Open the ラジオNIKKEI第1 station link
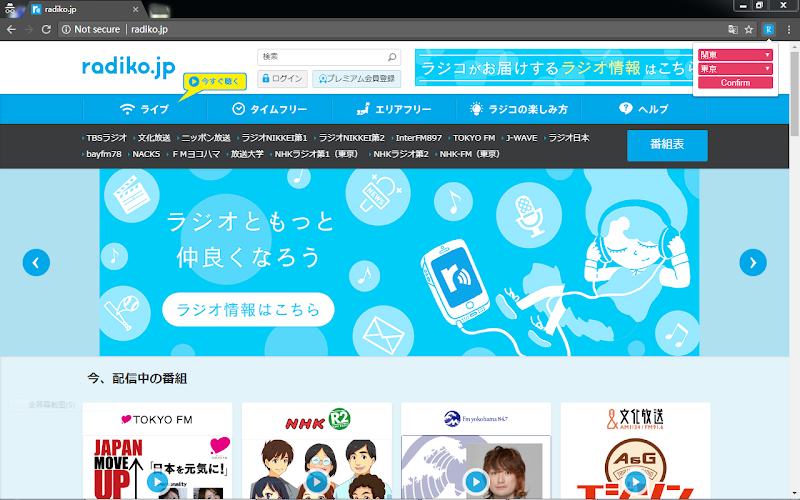Screen dimensions: 800x500 [274, 138]
